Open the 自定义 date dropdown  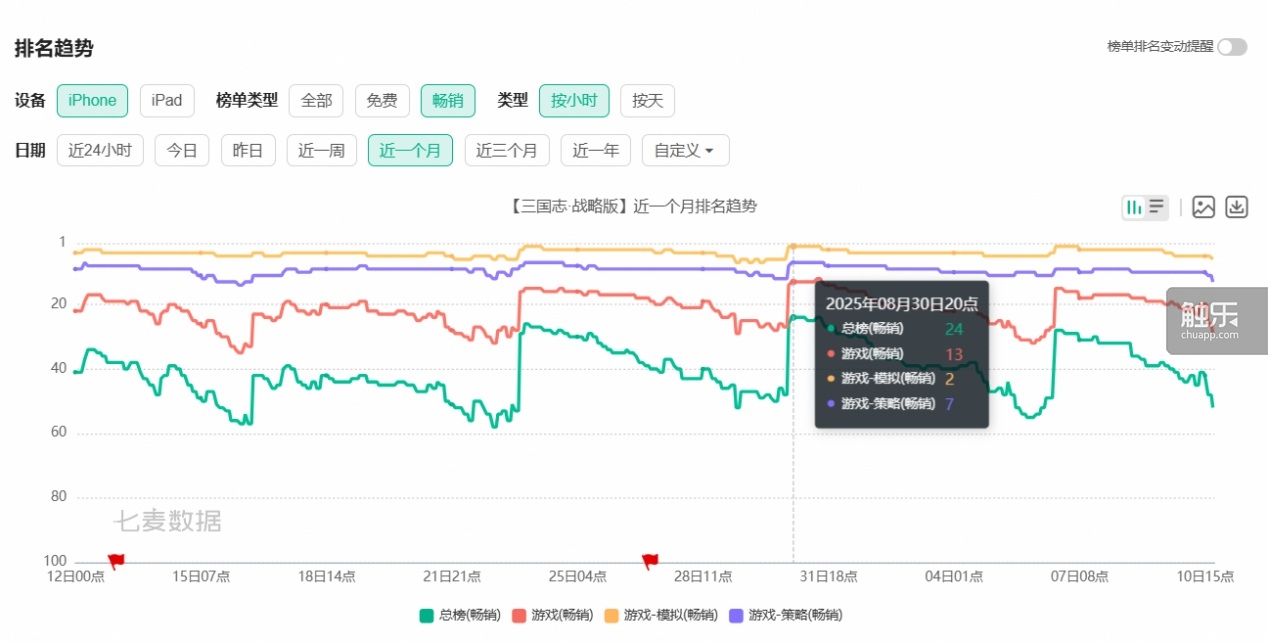click(685, 150)
